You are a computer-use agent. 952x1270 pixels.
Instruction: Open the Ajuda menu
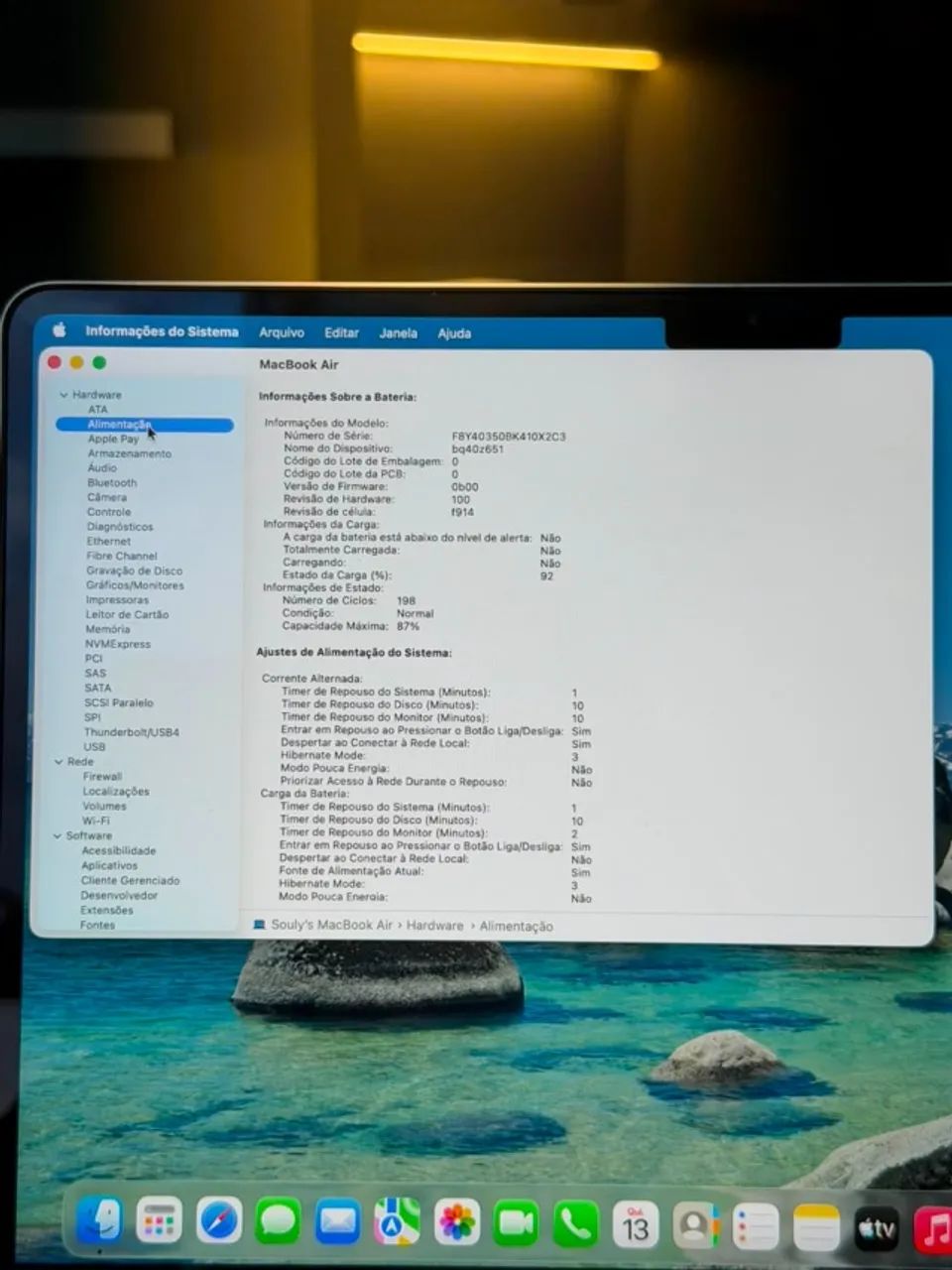454,333
